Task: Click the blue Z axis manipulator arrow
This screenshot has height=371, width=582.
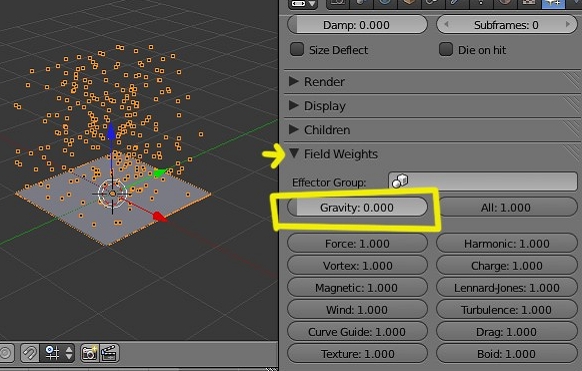Action: pyautogui.click(x=111, y=132)
